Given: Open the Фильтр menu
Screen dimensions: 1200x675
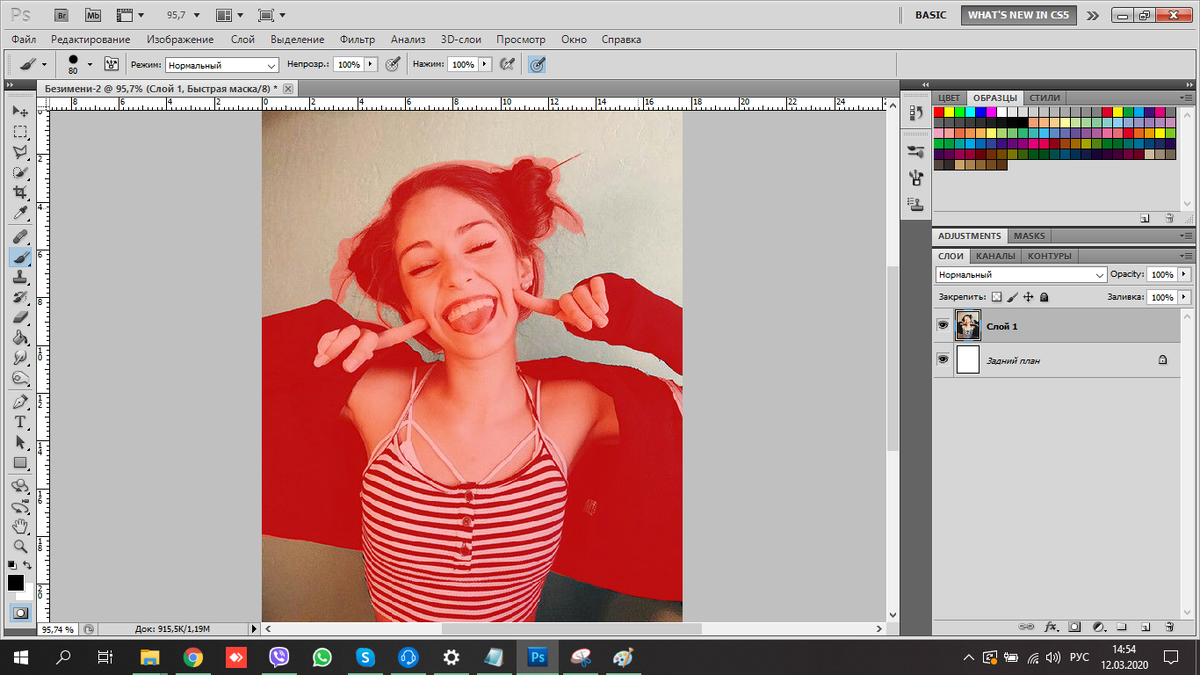Looking at the screenshot, I should click(x=357, y=39).
